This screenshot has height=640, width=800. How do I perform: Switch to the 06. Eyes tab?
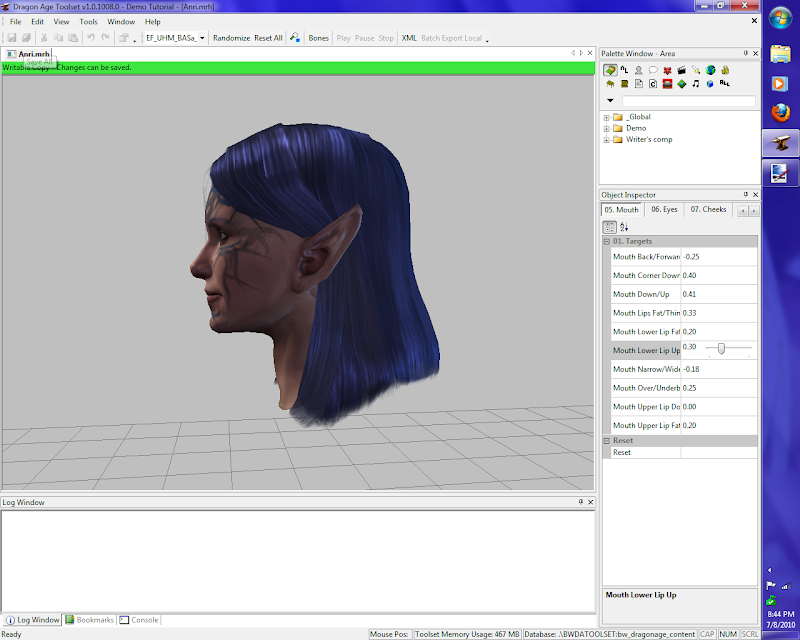(664, 210)
